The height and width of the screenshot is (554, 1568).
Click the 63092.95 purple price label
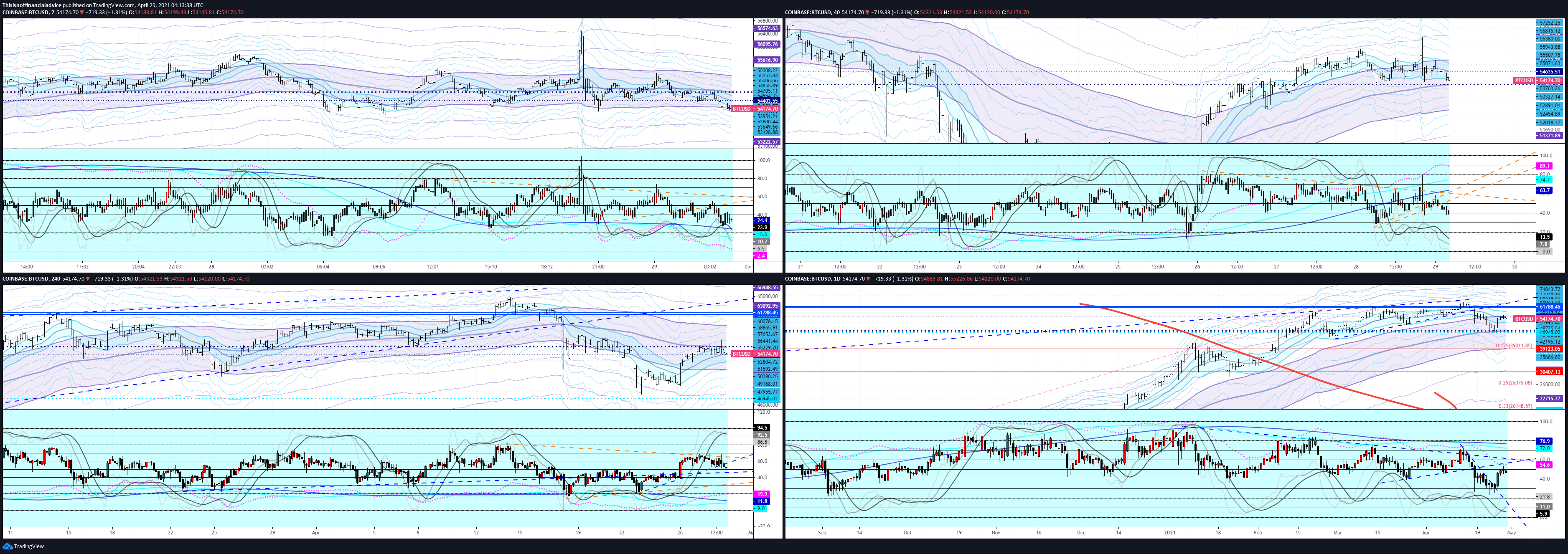[767, 306]
